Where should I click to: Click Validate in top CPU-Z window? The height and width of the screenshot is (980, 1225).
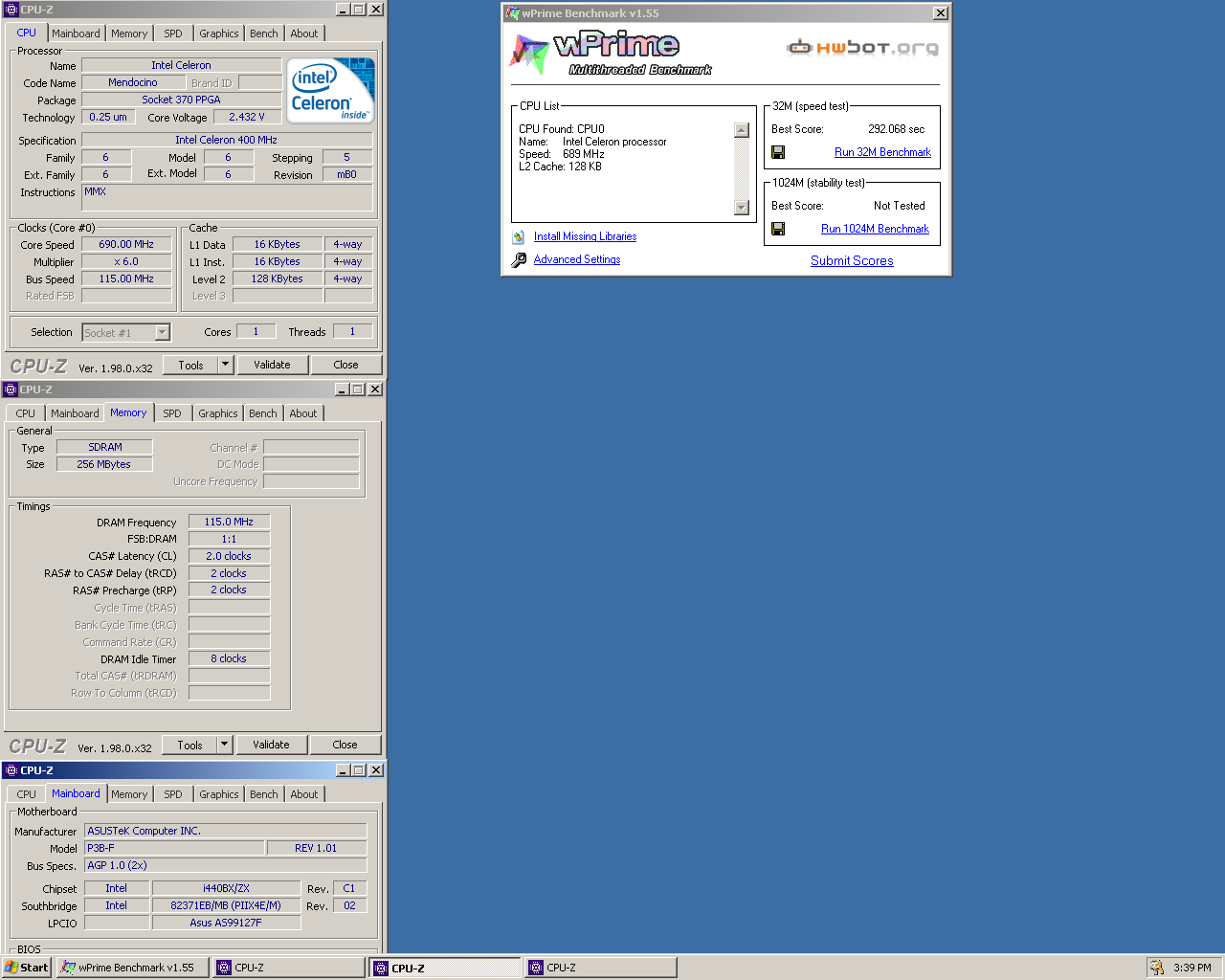[272, 365]
